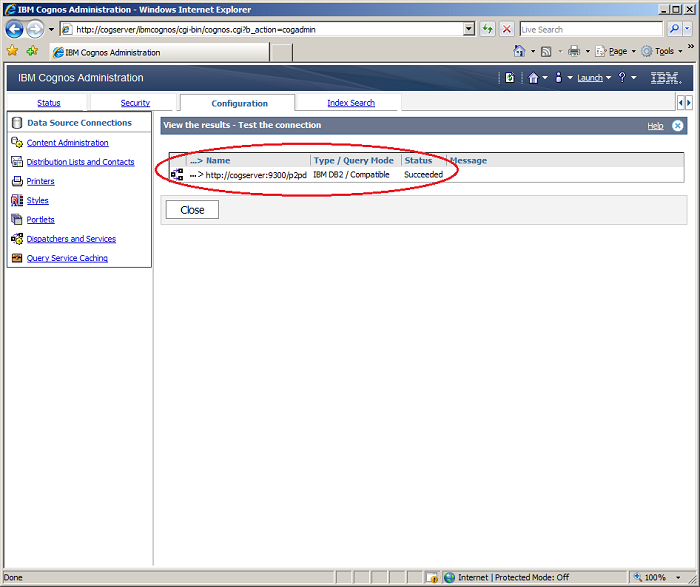Image resolution: width=700 pixels, height=587 pixels.
Task: Click the blue Help question mark icon
Action: (x=622, y=78)
